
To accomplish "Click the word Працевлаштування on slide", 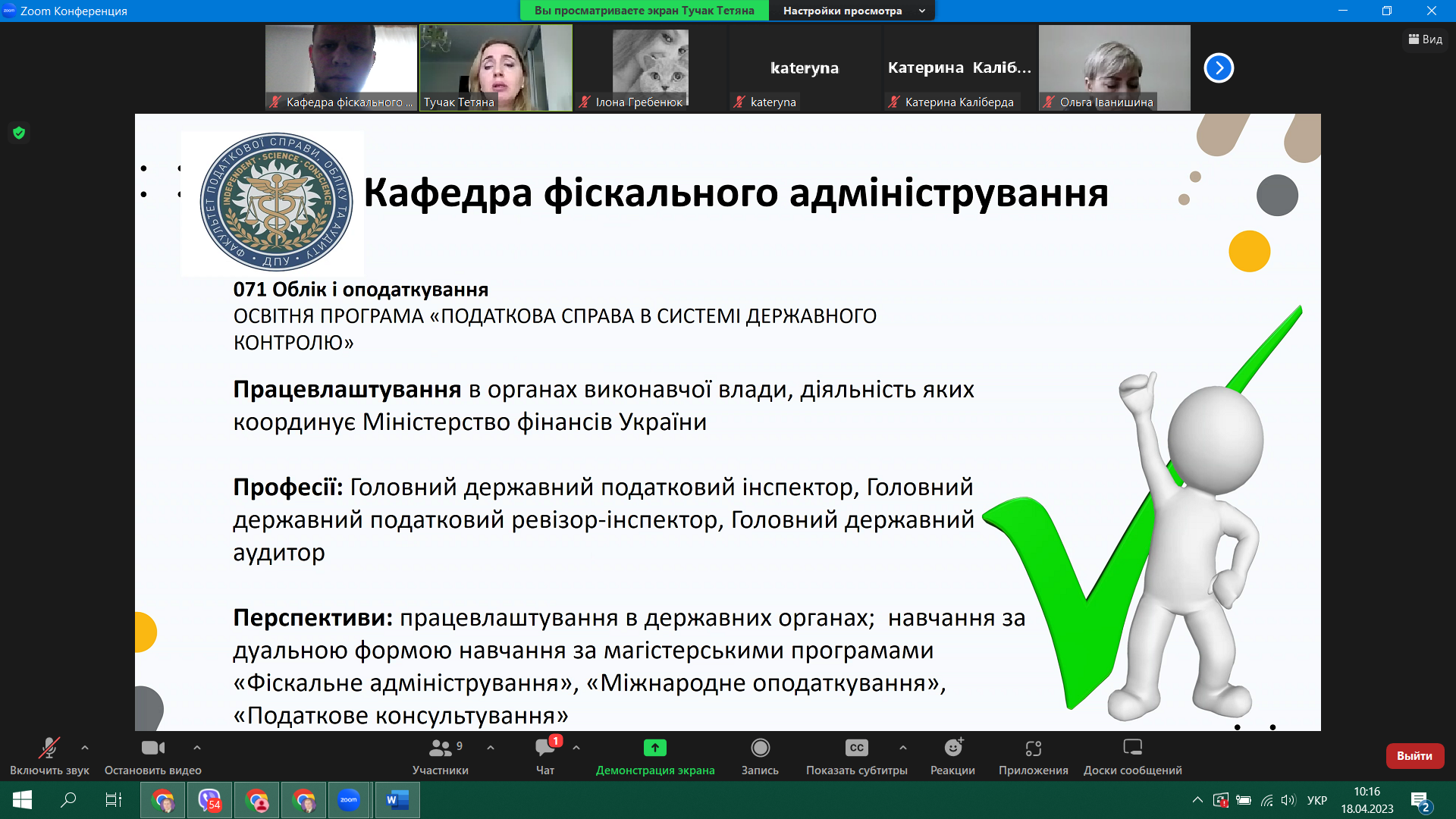I will [347, 390].
